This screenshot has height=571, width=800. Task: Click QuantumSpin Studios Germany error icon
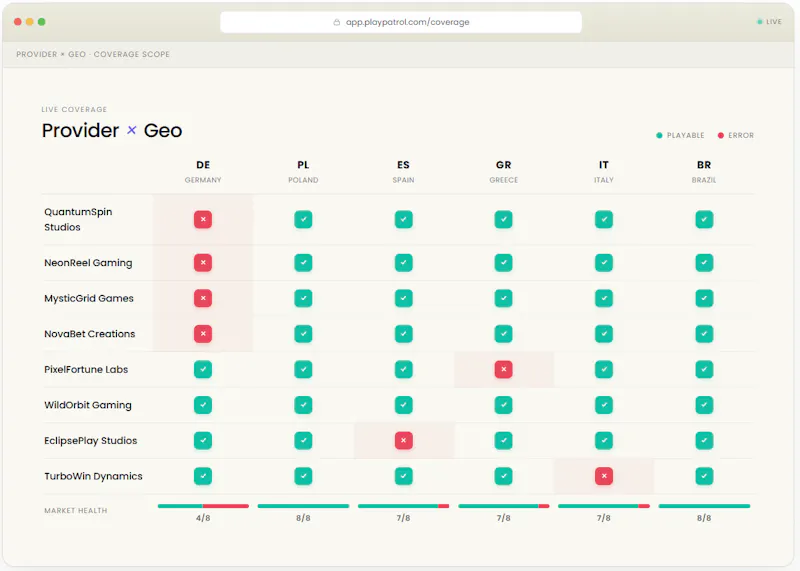[203, 219]
